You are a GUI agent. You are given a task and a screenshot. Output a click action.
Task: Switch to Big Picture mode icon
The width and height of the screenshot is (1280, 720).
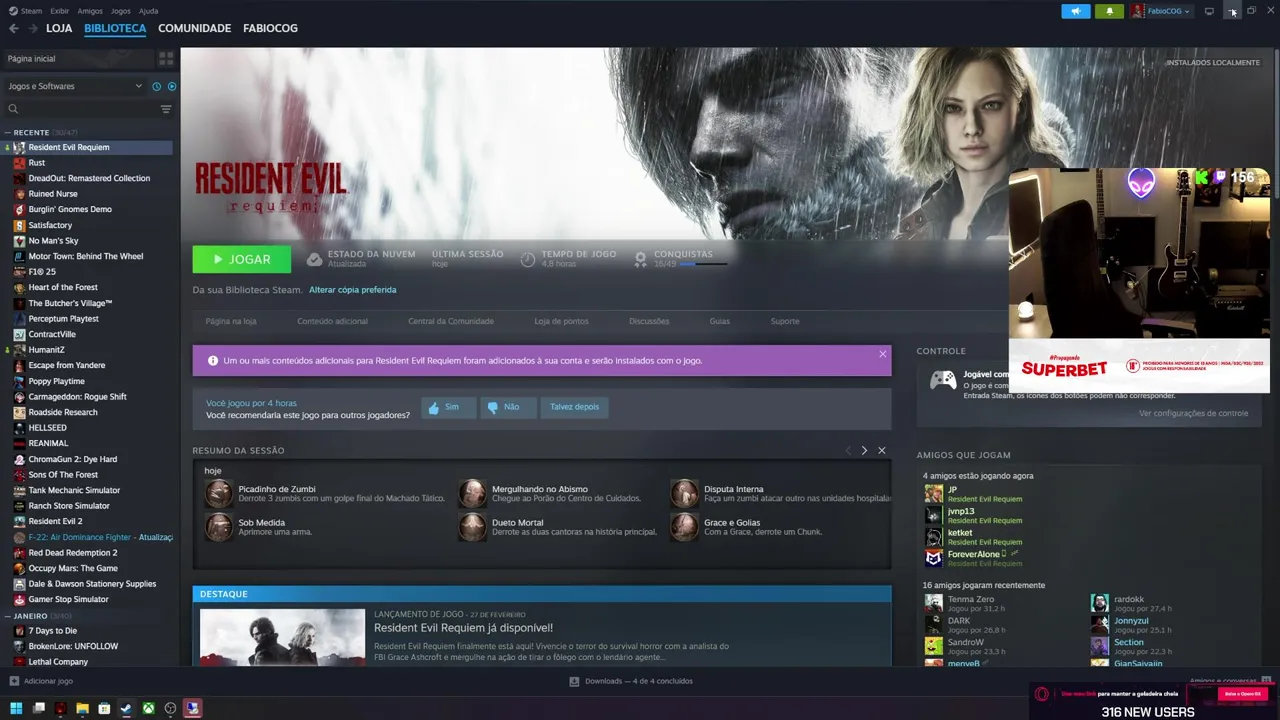[x=1209, y=11]
